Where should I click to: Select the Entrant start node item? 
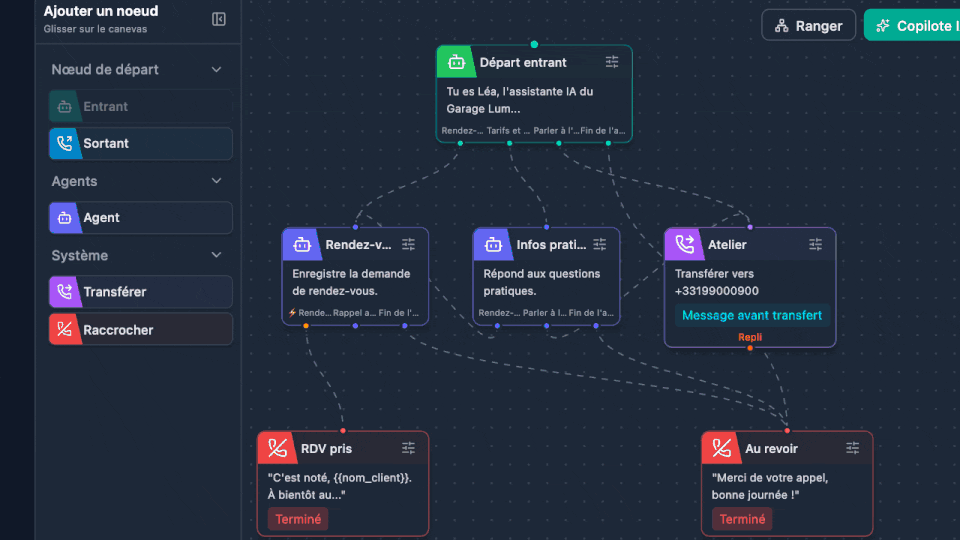[x=140, y=107]
